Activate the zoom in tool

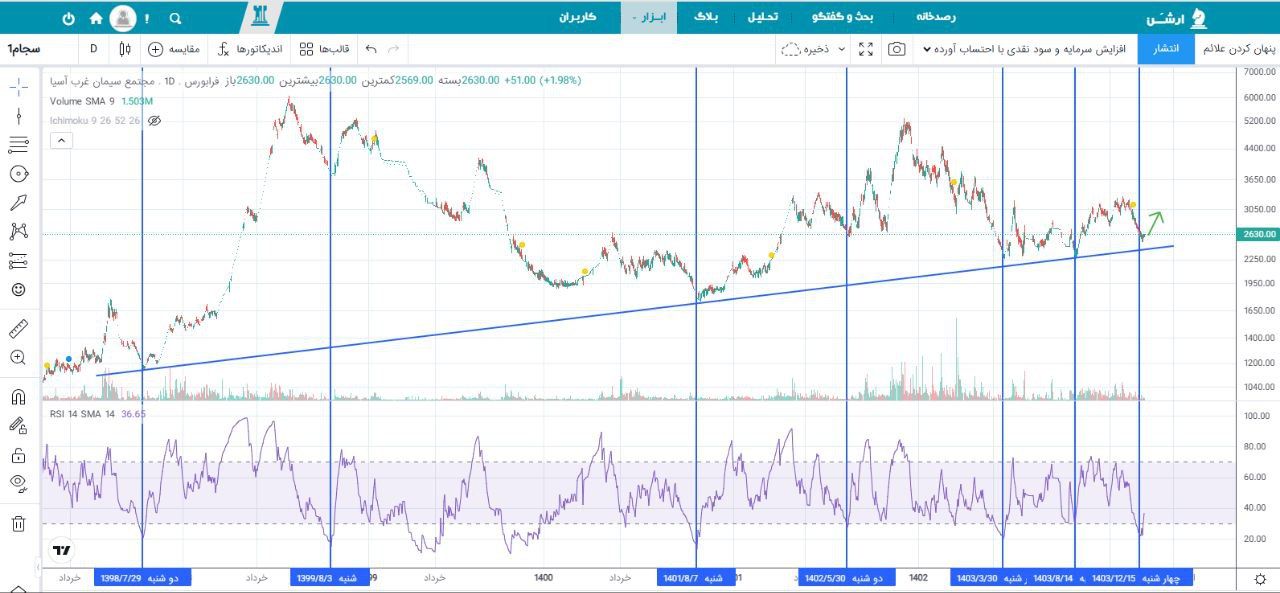click(x=18, y=357)
